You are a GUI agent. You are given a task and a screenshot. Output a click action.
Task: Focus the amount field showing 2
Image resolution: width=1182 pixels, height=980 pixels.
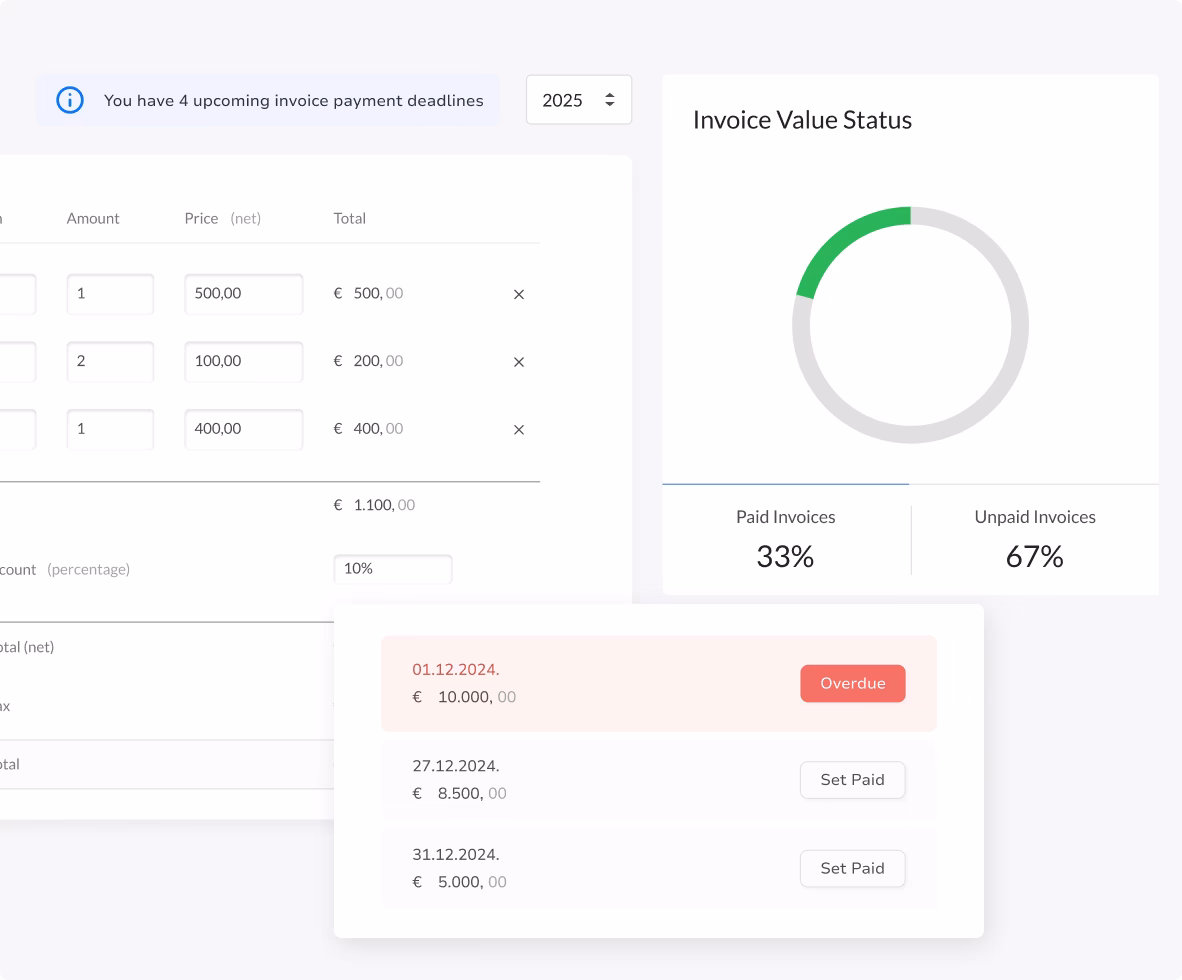coord(110,361)
